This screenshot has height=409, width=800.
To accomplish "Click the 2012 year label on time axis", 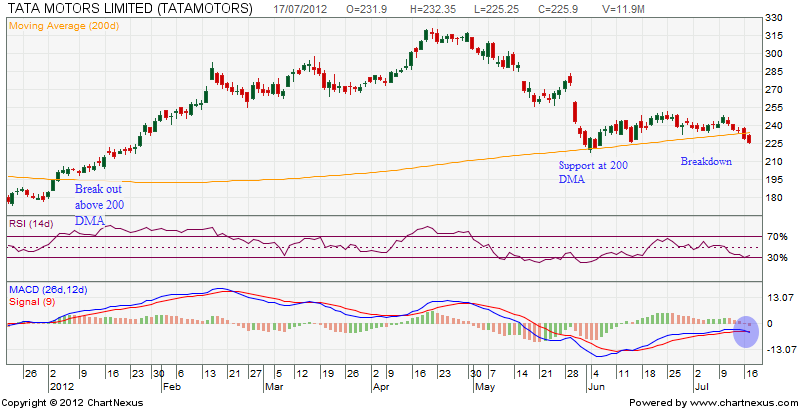I will tap(61, 387).
